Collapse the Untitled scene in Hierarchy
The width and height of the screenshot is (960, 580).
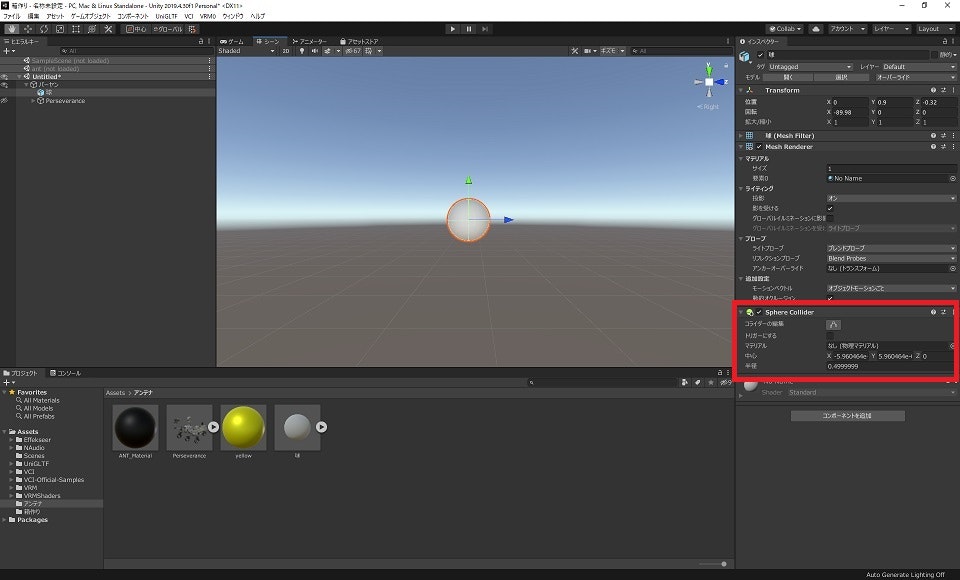point(20,77)
